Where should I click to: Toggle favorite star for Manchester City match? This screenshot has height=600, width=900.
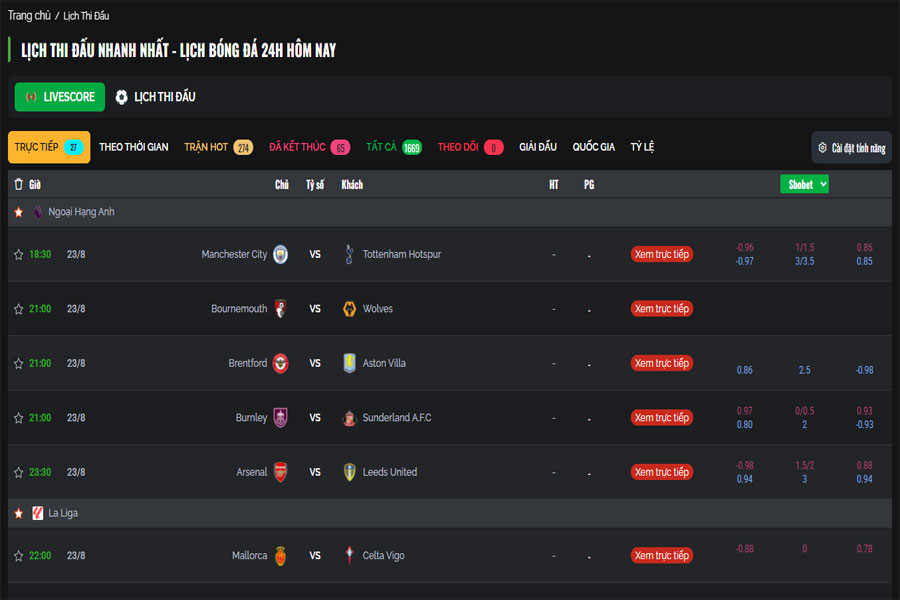[x=18, y=254]
